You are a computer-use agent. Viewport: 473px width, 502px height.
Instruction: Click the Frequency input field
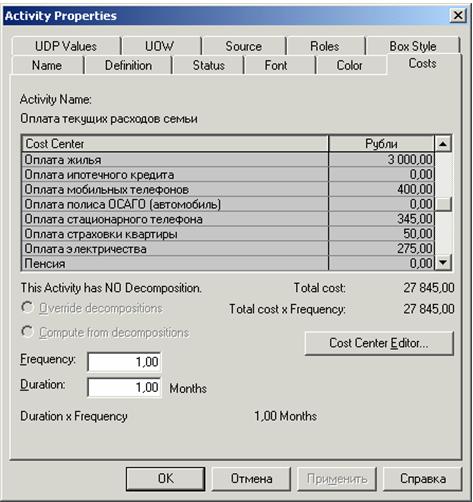(124, 362)
